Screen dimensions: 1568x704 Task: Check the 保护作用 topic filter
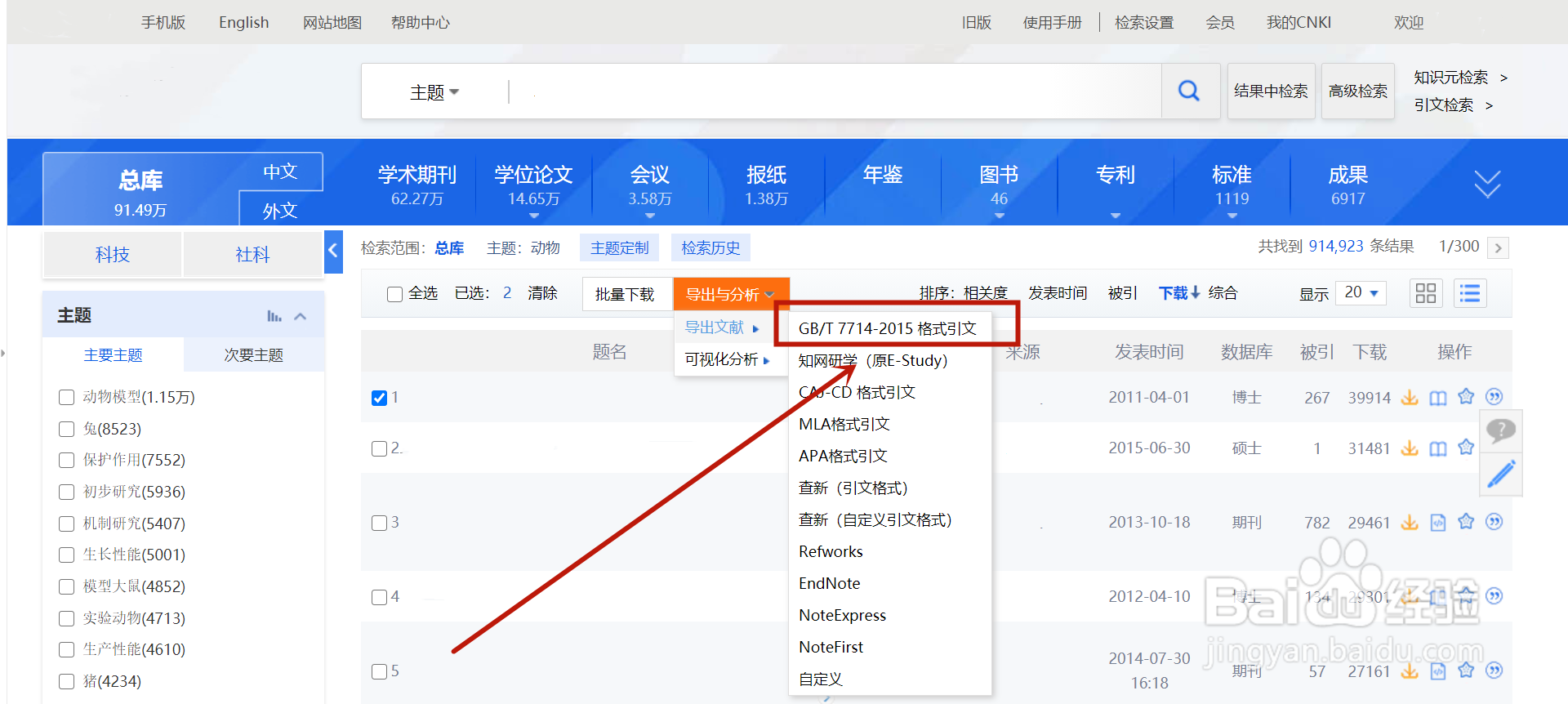tap(67, 461)
